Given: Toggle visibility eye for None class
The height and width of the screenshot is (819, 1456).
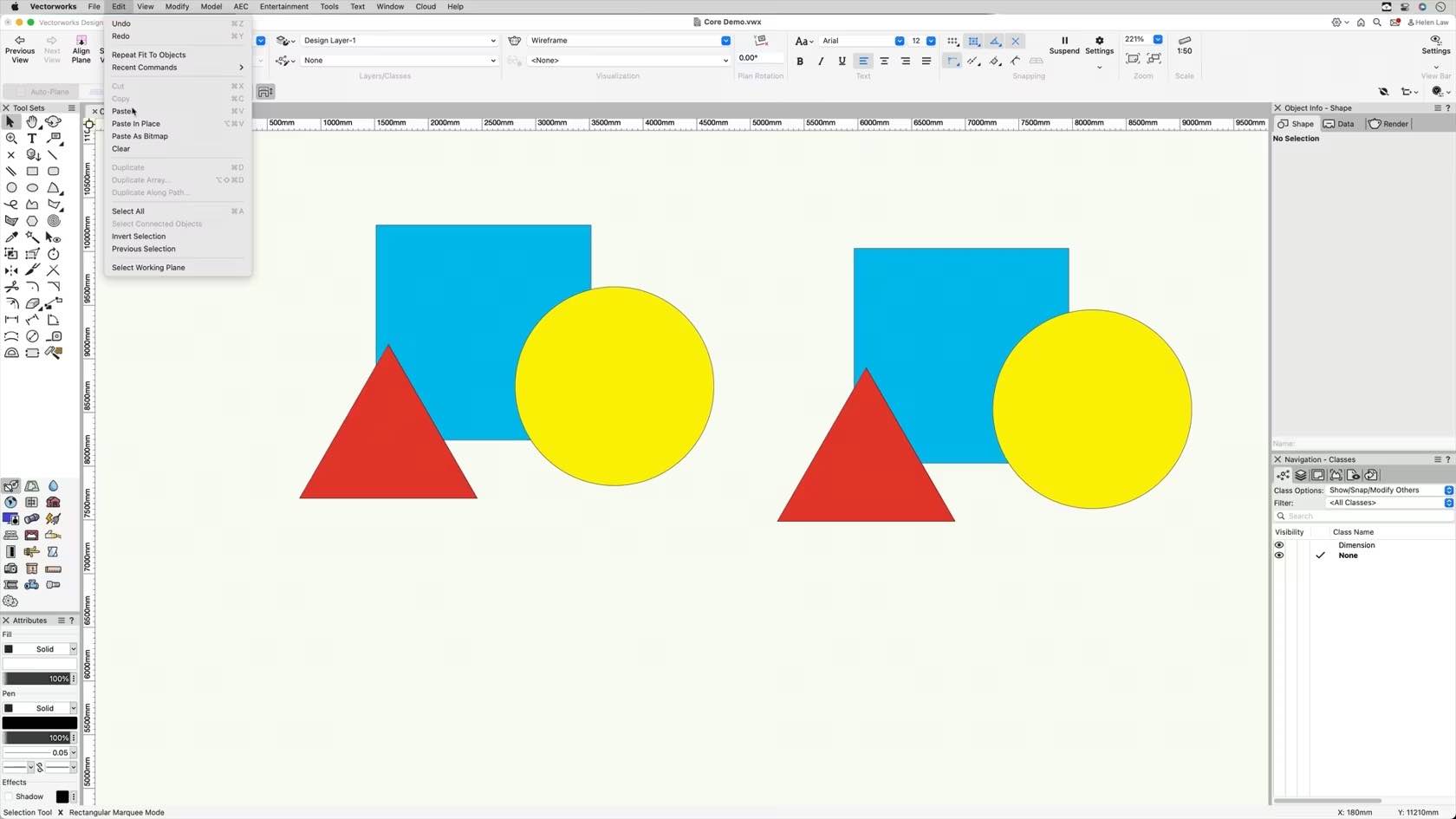Looking at the screenshot, I should click(1279, 556).
